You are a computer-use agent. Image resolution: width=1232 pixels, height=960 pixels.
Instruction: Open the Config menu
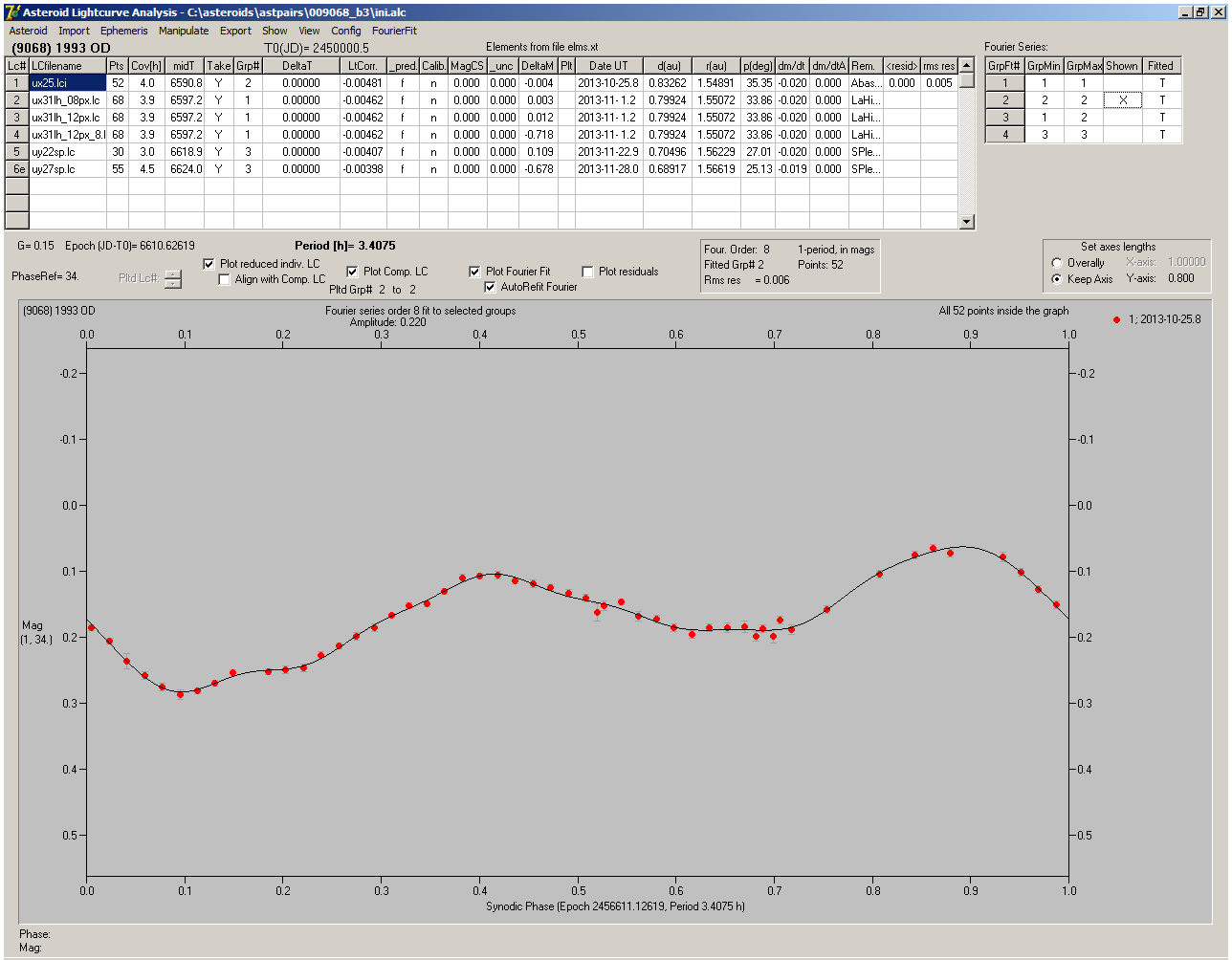(x=346, y=31)
